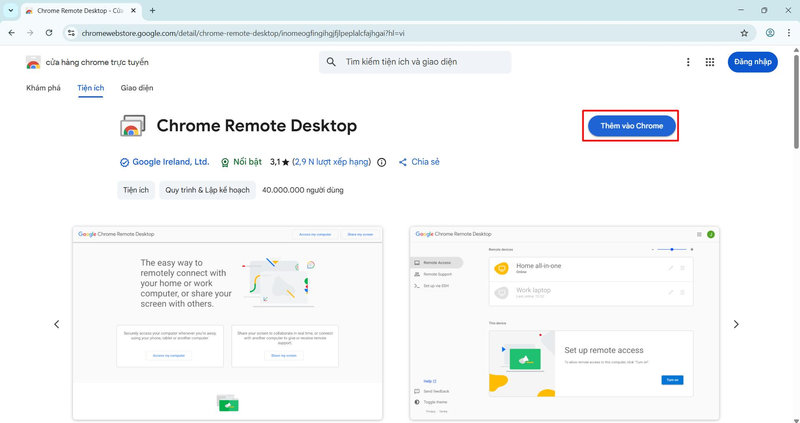800x423 pixels.
Task: Click the Tiện ích category chip
Action: click(136, 190)
